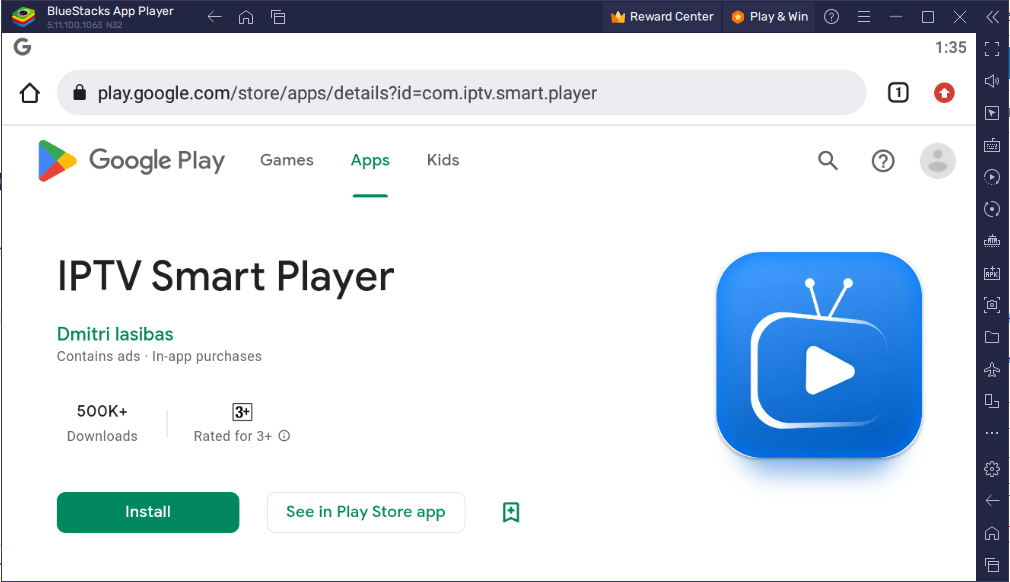The width and height of the screenshot is (1010, 582).
Task: Tap the browser home icon
Action: [x=30, y=93]
